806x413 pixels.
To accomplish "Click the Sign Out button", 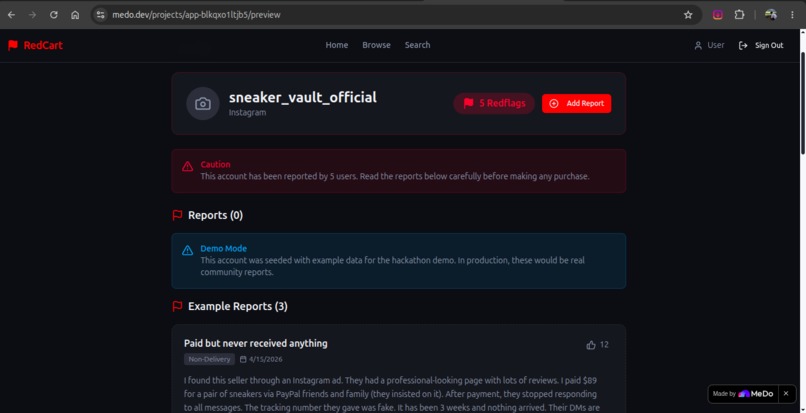I will click(761, 45).
